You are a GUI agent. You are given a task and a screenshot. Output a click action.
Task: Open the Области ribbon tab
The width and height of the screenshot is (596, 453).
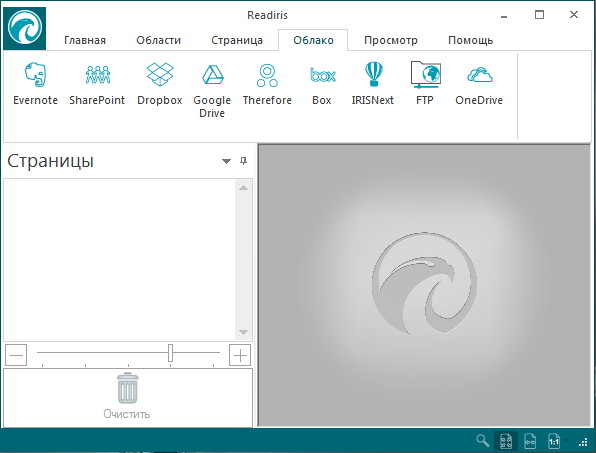click(x=159, y=40)
